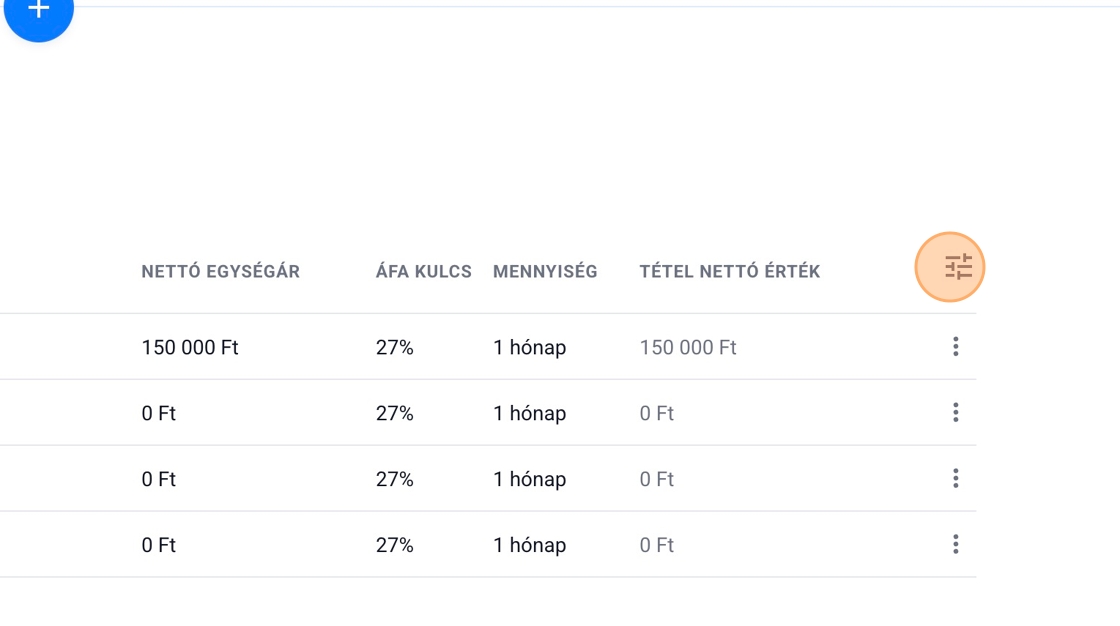Click the ÁFA kulcs column header
Image resolution: width=1120 pixels, height=626 pixels.
click(x=423, y=272)
